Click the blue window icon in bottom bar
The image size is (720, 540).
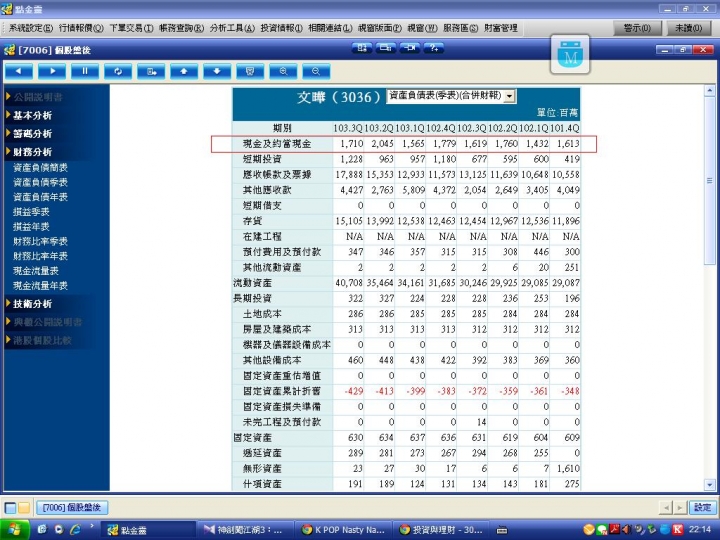point(10,507)
